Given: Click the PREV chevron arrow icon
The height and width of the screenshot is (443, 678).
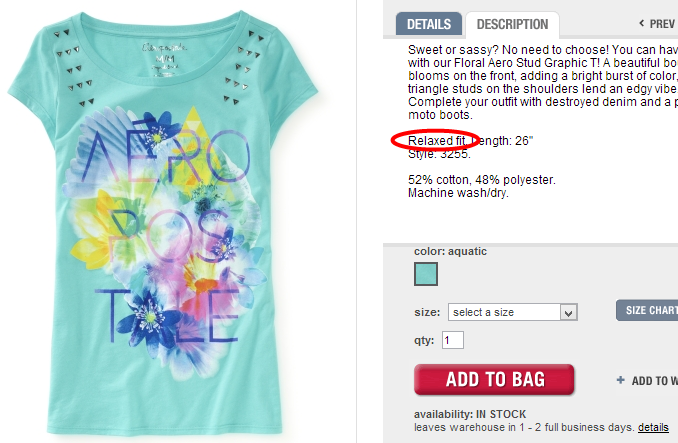Looking at the screenshot, I should pos(642,23).
